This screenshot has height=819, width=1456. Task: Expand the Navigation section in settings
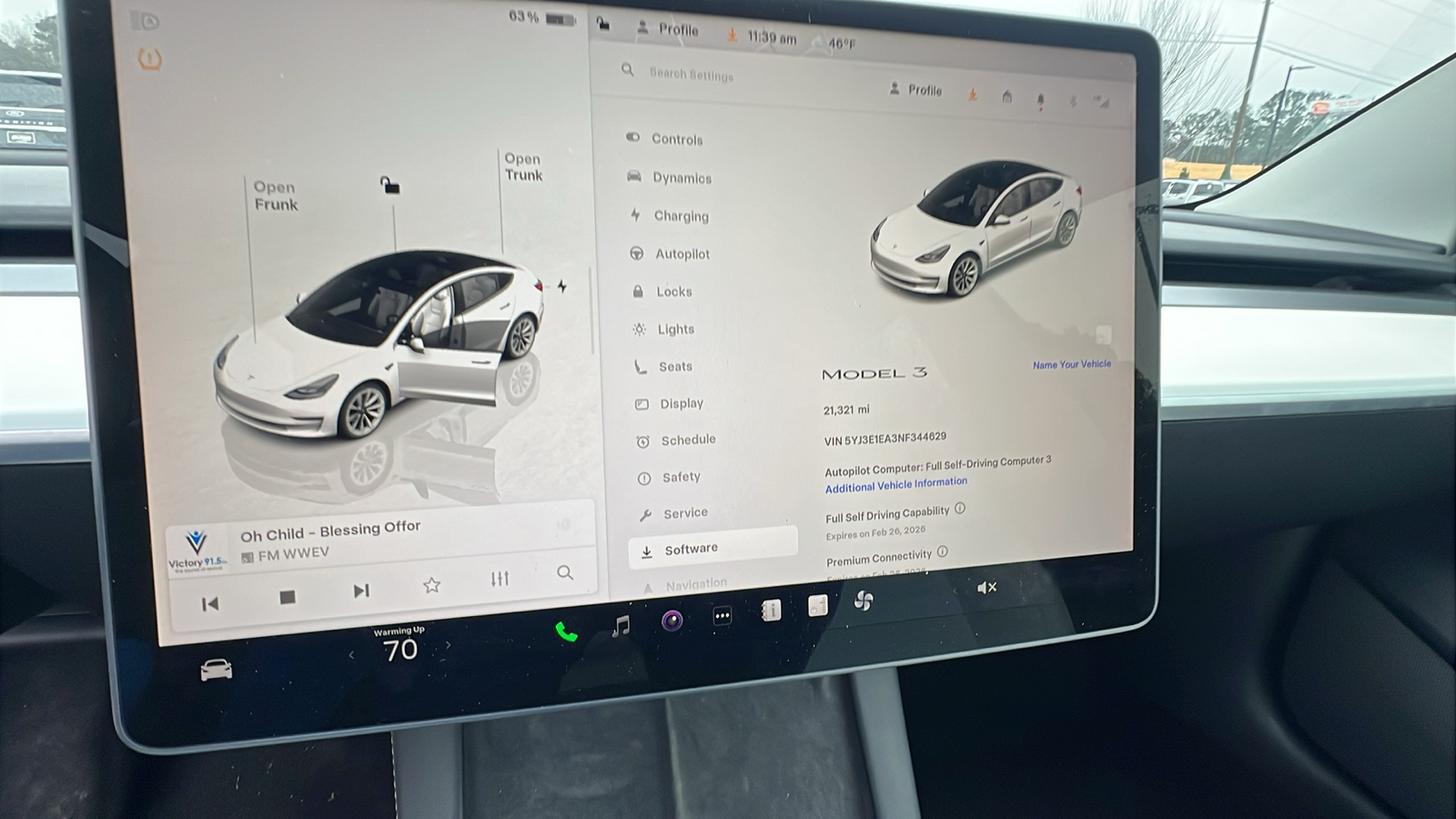(x=695, y=581)
